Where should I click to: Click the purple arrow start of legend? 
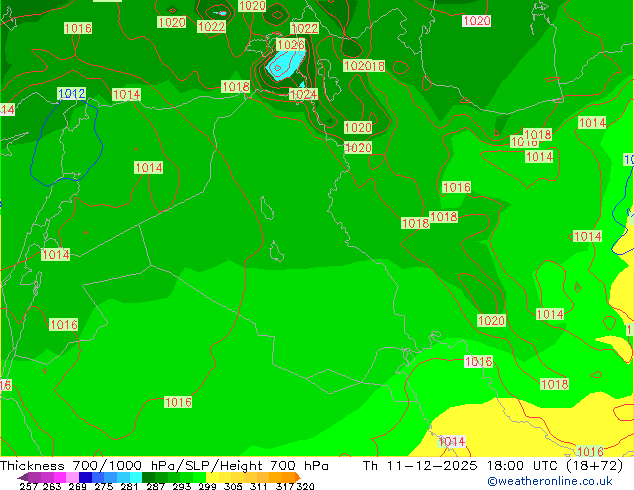23,477
